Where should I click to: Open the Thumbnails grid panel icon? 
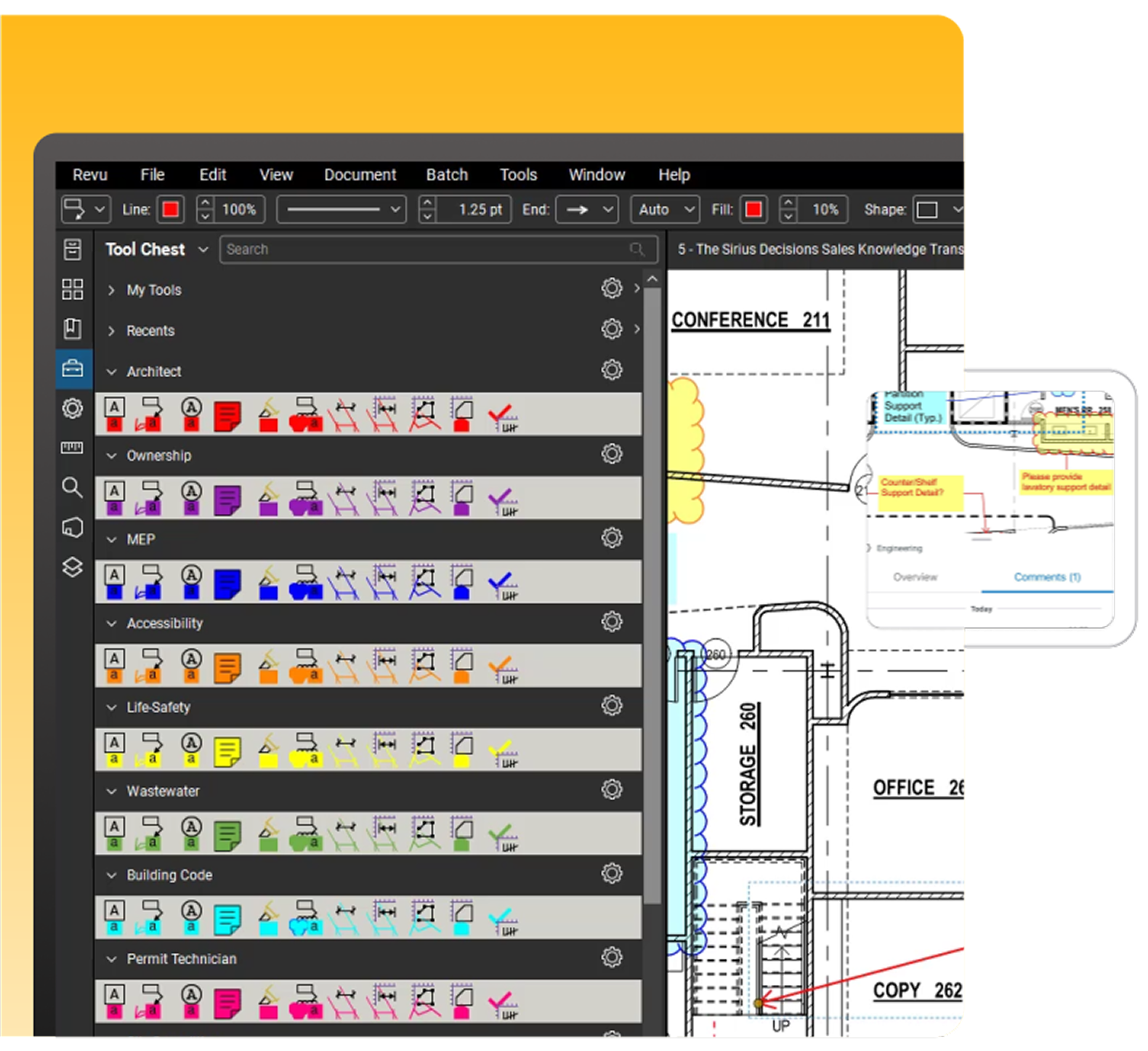click(73, 289)
